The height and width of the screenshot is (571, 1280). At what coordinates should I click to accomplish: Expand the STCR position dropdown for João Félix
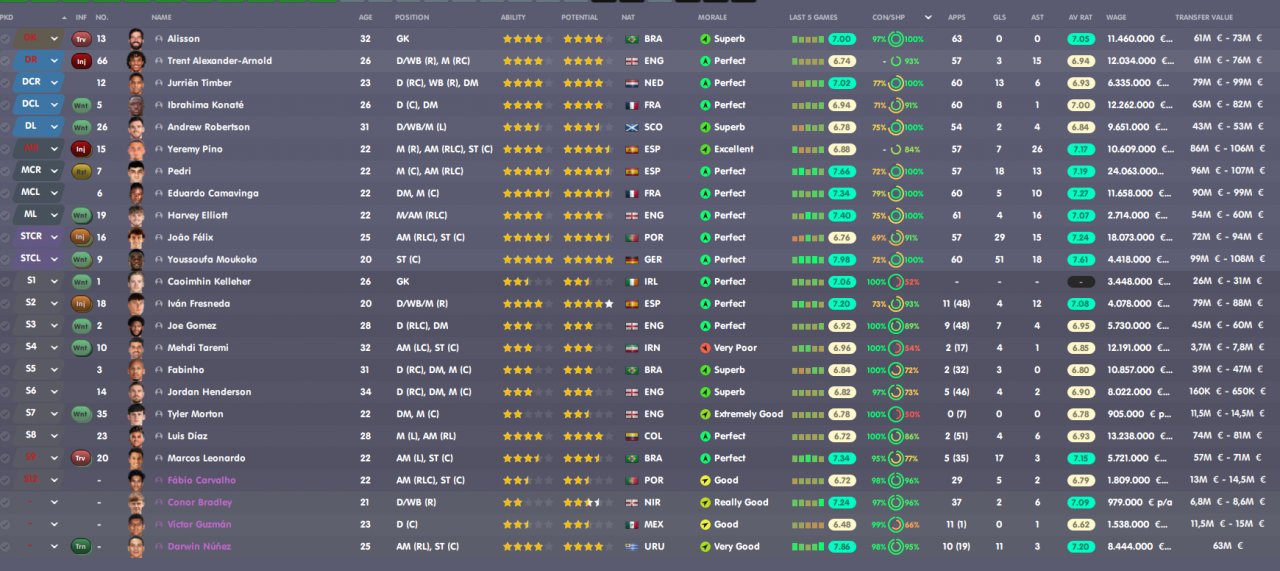point(54,237)
